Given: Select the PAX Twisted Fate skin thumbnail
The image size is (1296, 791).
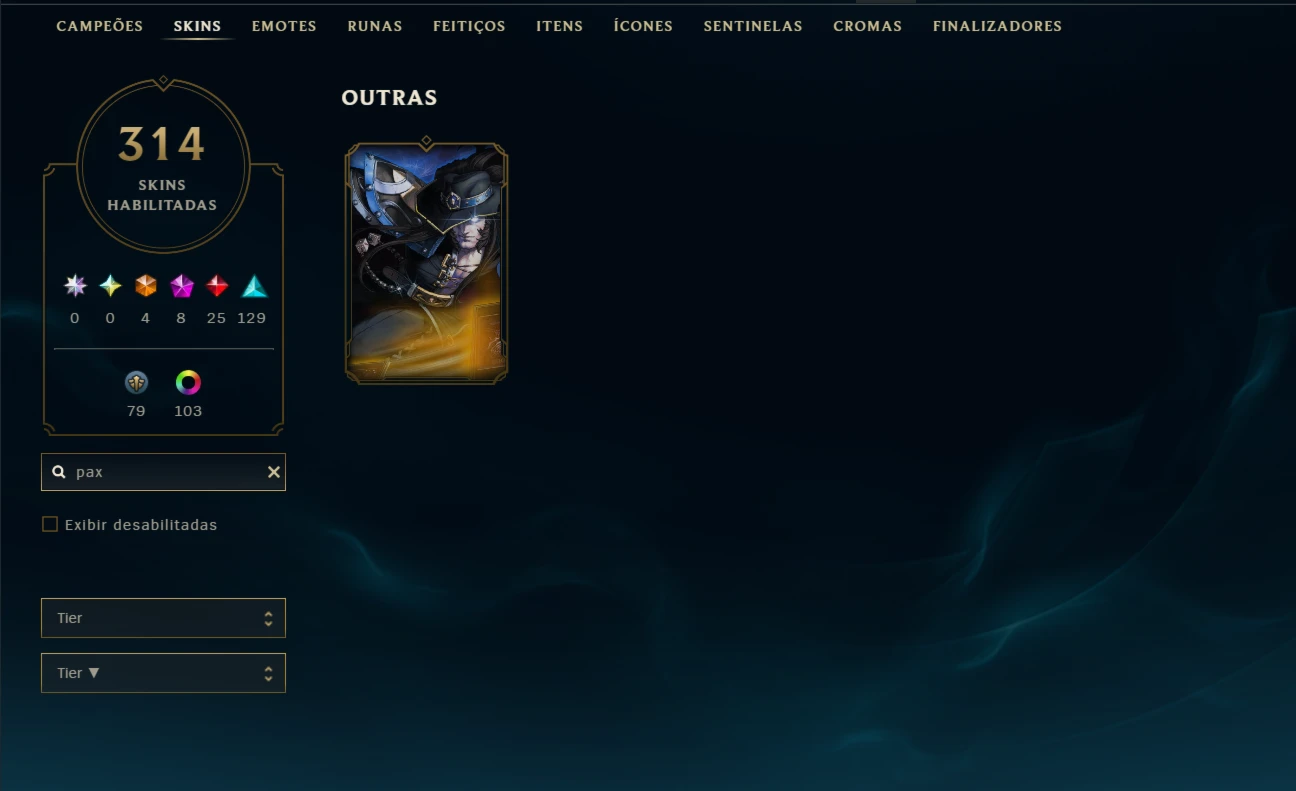Looking at the screenshot, I should pyautogui.click(x=426, y=262).
